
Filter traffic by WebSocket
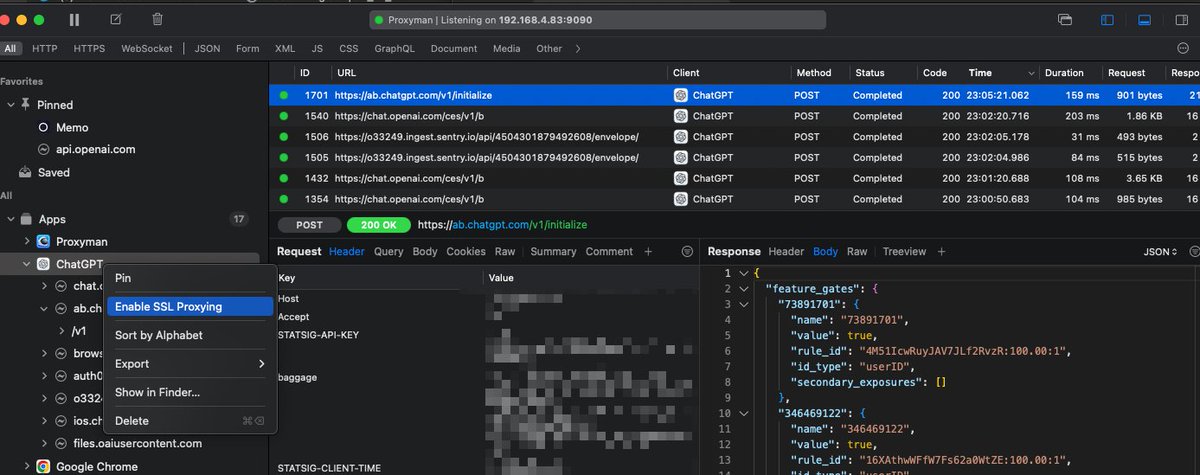click(147, 48)
